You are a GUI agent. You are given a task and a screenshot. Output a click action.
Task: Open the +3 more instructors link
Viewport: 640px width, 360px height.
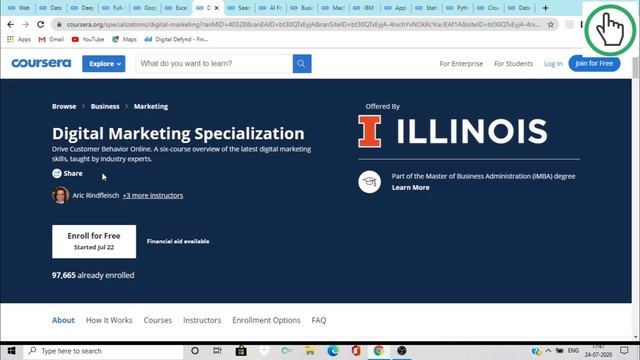(x=153, y=196)
